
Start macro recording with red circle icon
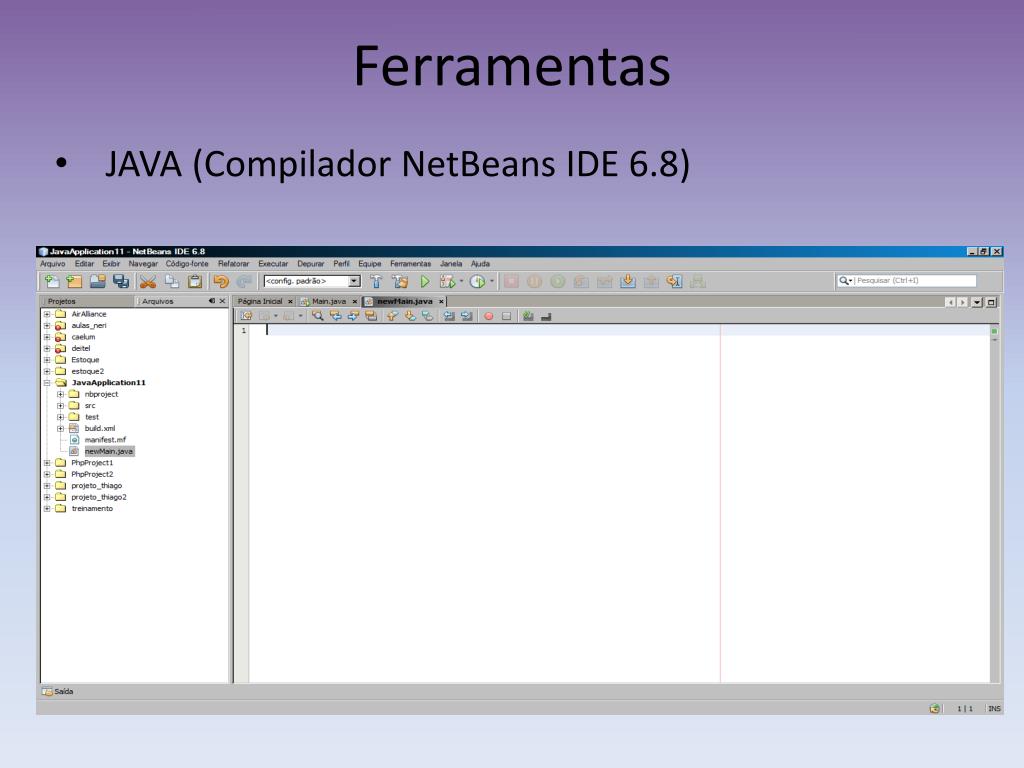click(488, 316)
